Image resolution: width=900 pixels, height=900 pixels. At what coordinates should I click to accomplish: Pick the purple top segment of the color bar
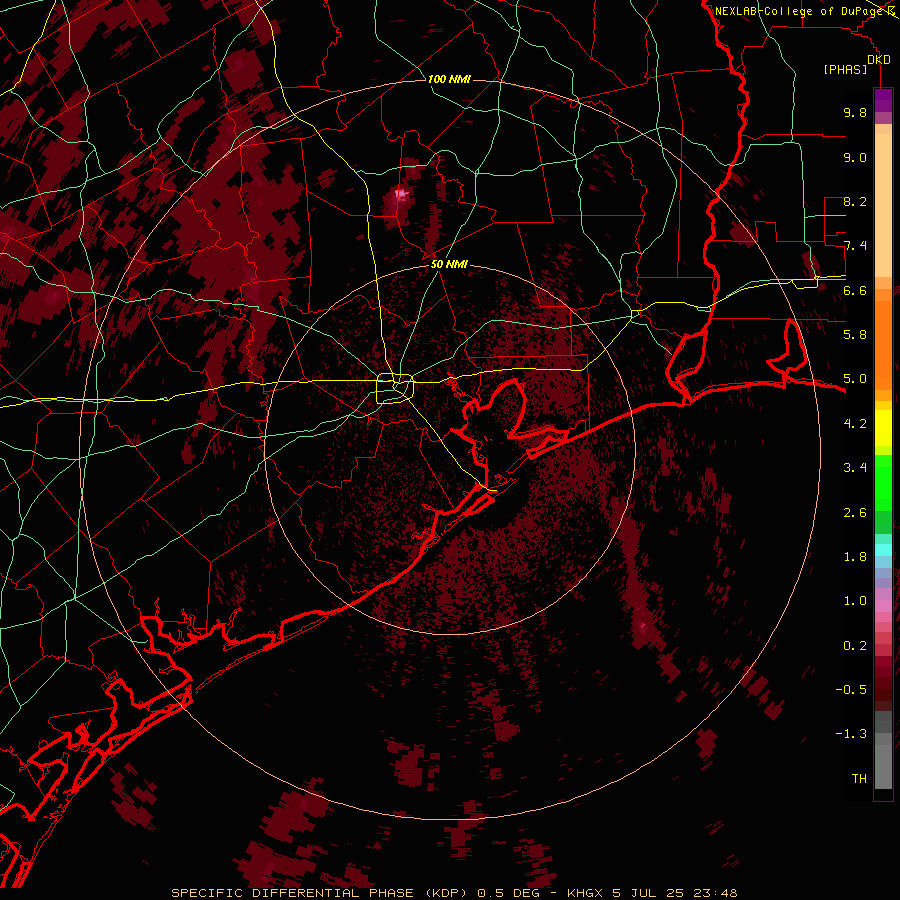pos(883,100)
